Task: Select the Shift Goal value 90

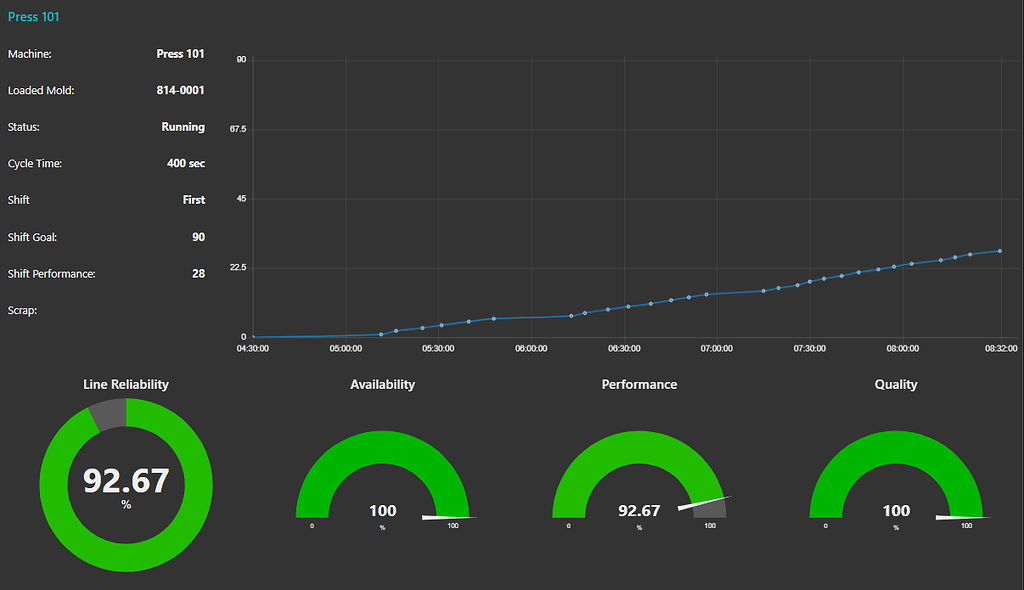Action: pos(199,237)
